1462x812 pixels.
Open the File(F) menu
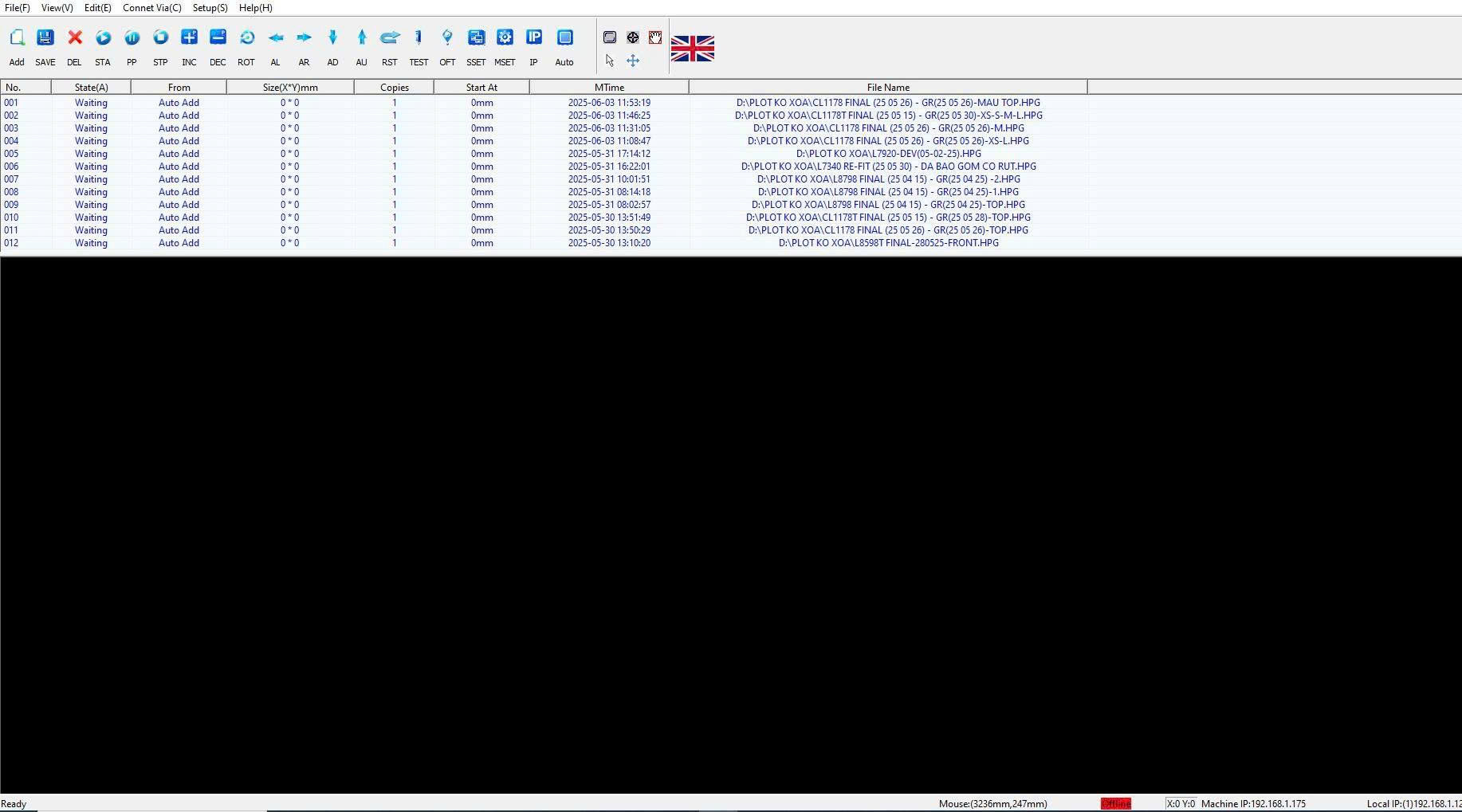point(18,8)
